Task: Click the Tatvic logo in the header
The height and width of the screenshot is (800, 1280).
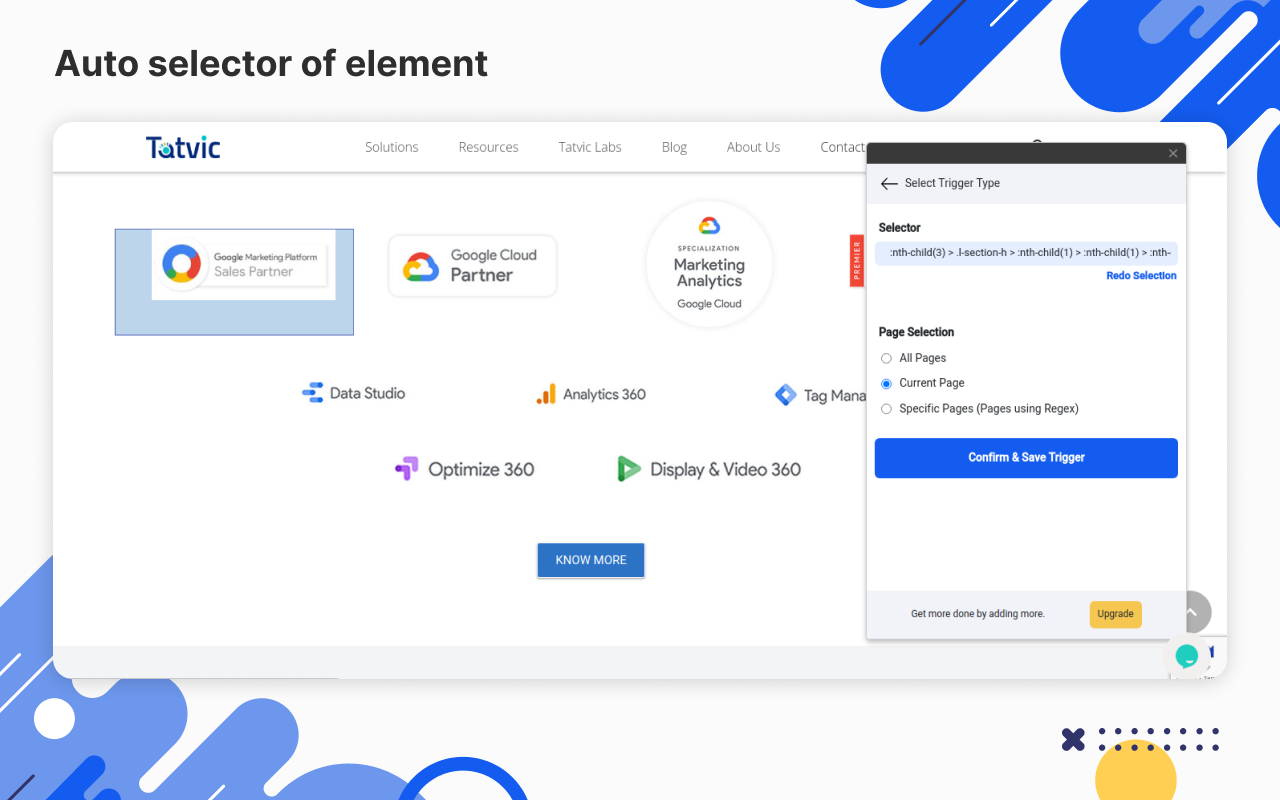Action: pyautogui.click(x=183, y=147)
